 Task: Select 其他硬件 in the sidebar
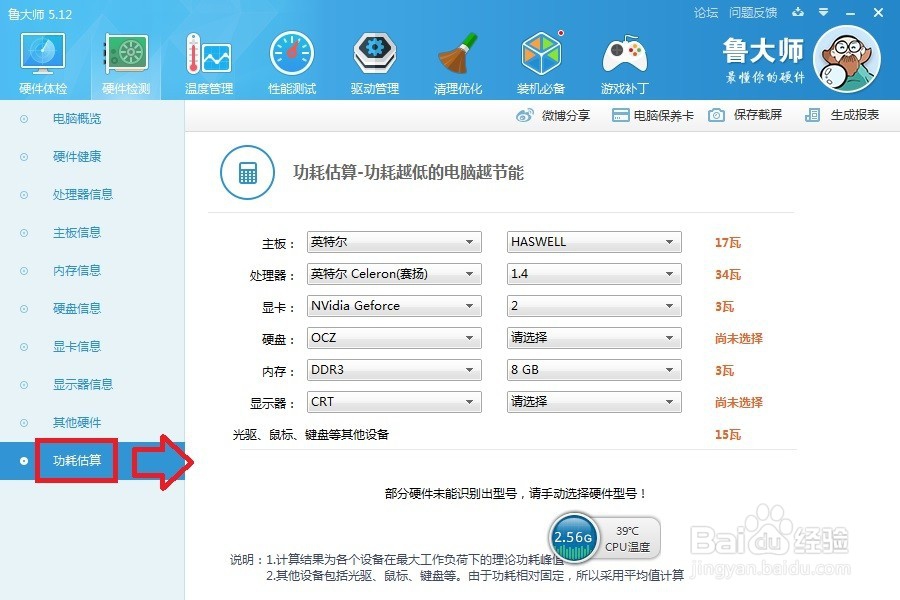77,423
